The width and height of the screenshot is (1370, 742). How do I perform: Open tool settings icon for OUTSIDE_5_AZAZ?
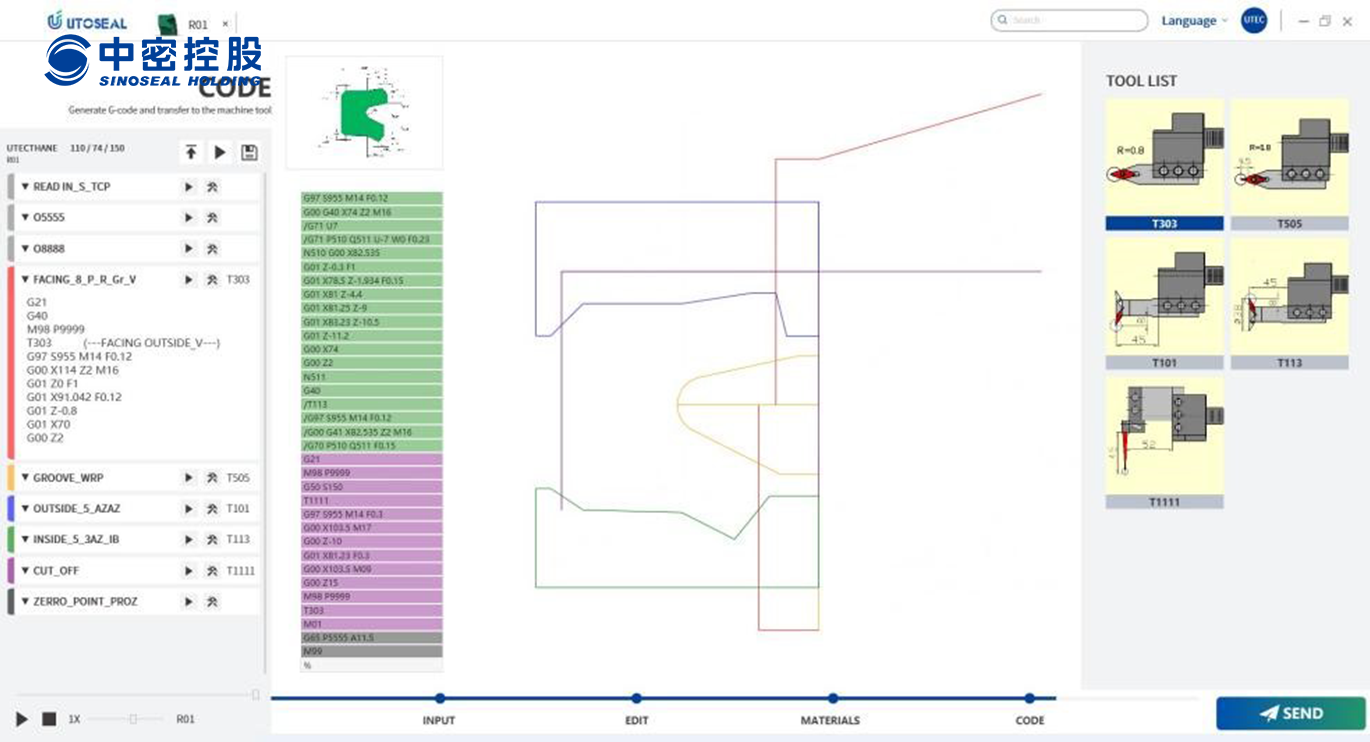tap(212, 509)
